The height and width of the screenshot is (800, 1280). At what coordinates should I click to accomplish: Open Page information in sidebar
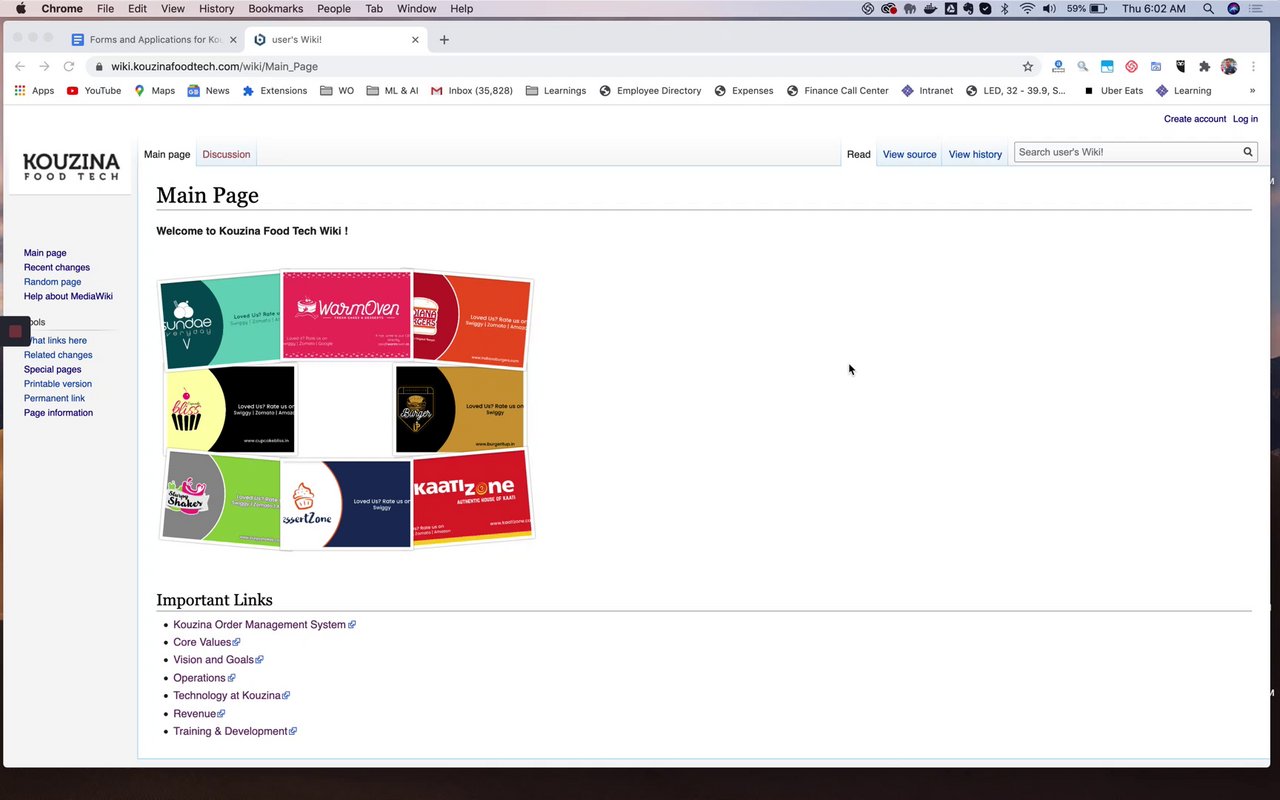point(58,412)
